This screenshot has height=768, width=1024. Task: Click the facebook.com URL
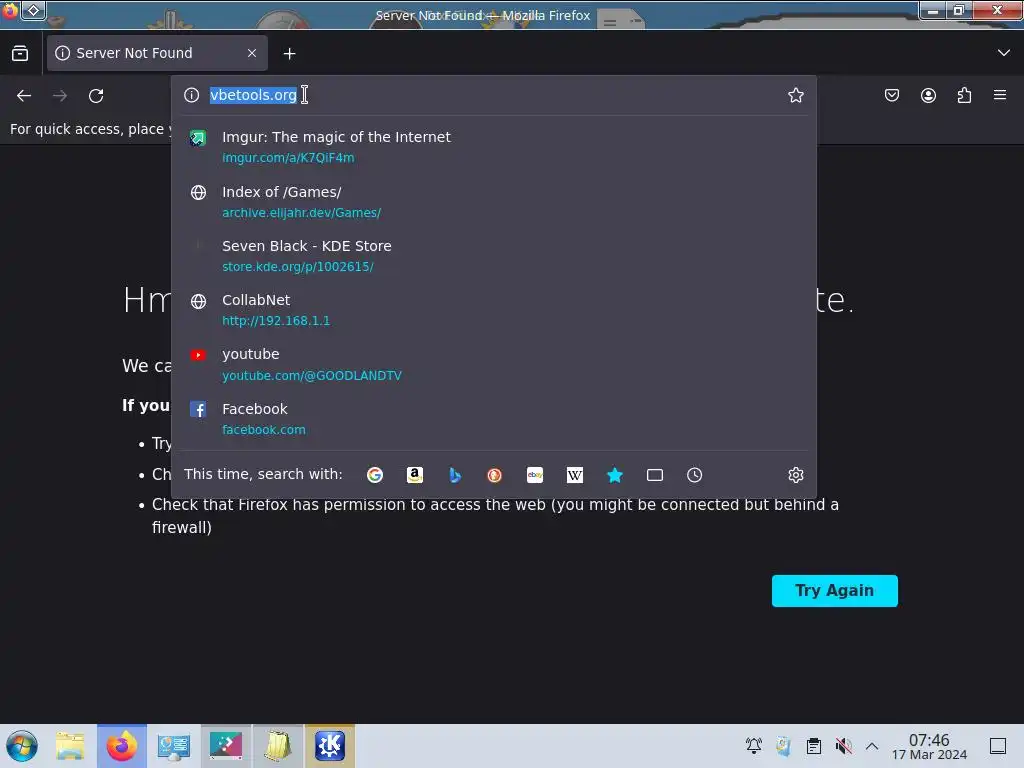(x=264, y=430)
